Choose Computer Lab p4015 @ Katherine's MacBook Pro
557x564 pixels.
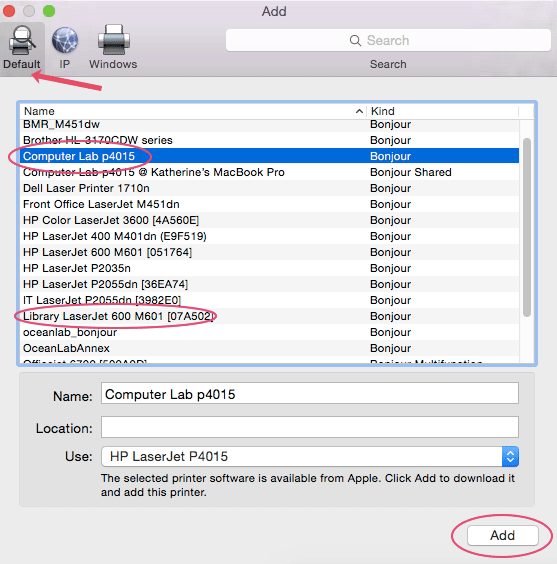(269, 172)
